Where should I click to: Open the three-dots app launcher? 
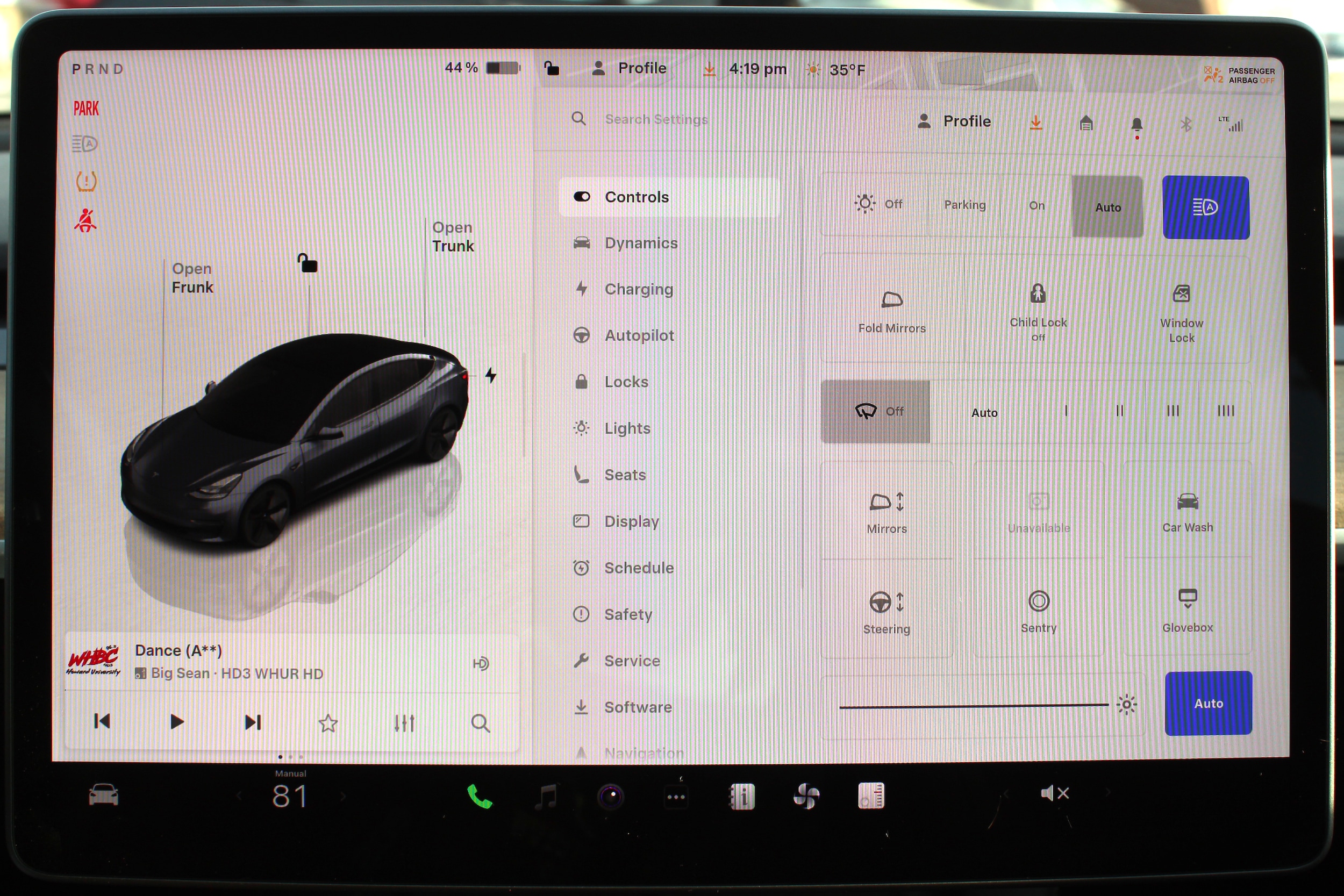tap(676, 797)
